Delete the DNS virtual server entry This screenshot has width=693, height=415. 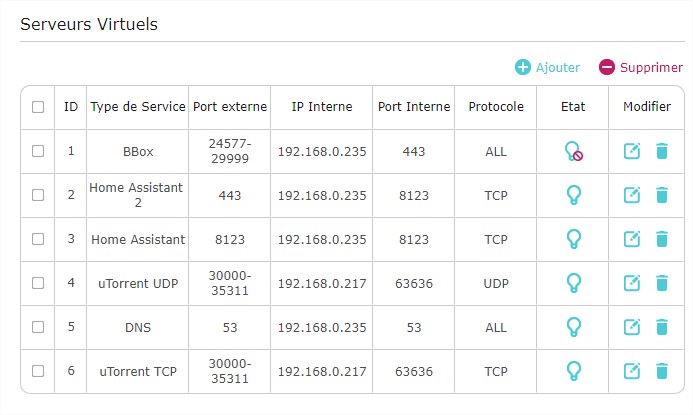tap(662, 327)
